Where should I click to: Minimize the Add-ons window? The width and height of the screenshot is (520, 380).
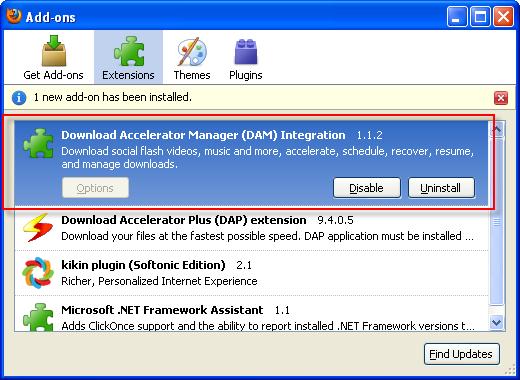pos(457,17)
